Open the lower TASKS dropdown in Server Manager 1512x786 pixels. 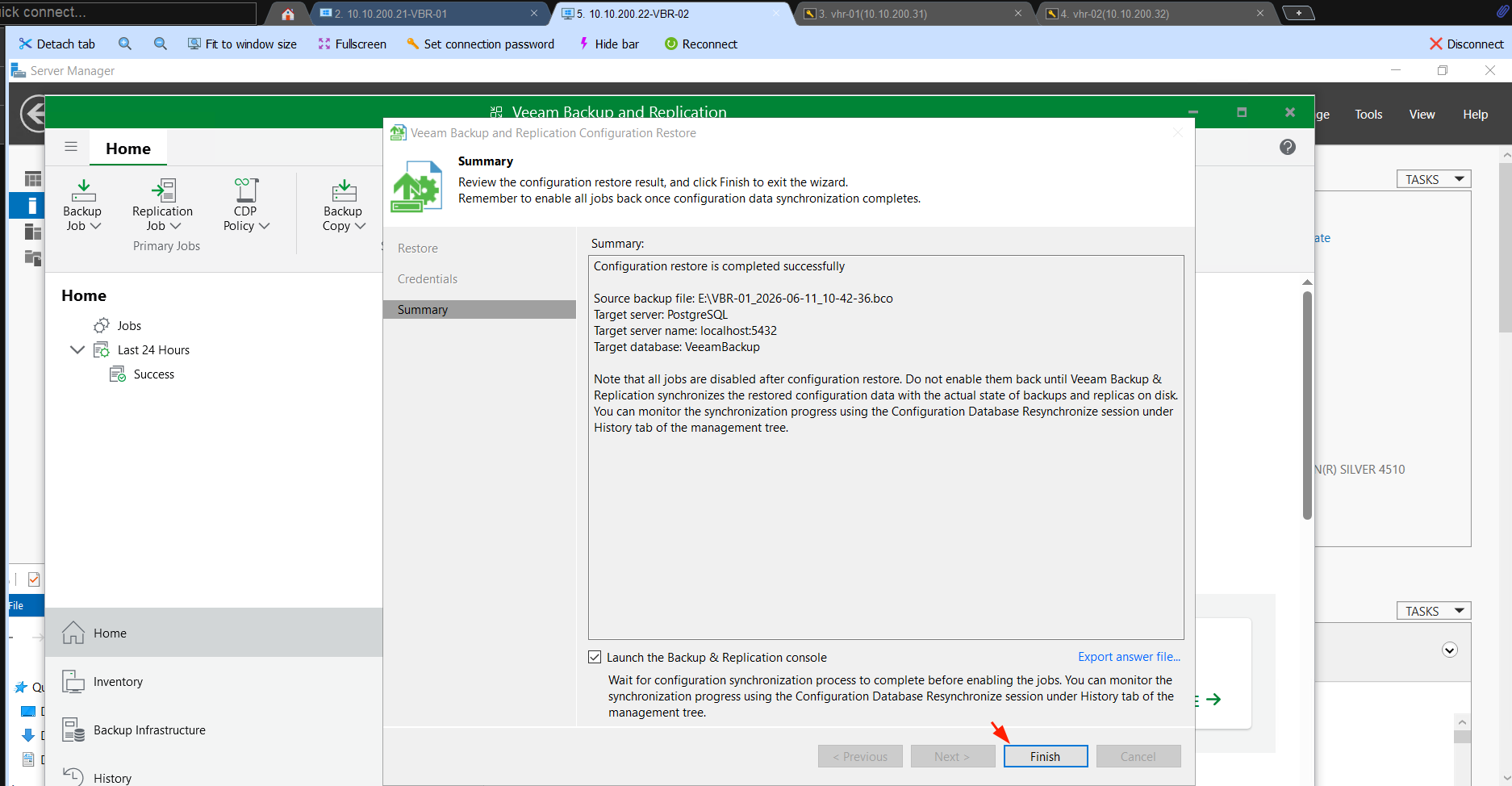click(1434, 611)
